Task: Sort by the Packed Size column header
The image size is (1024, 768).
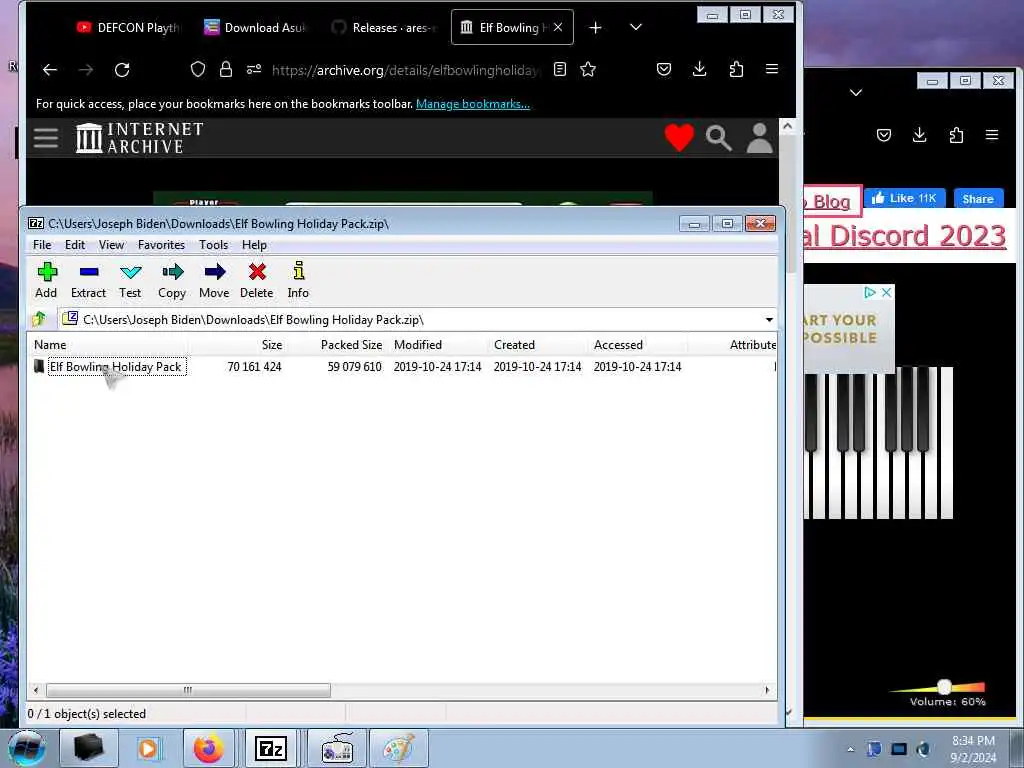Action: [351, 345]
